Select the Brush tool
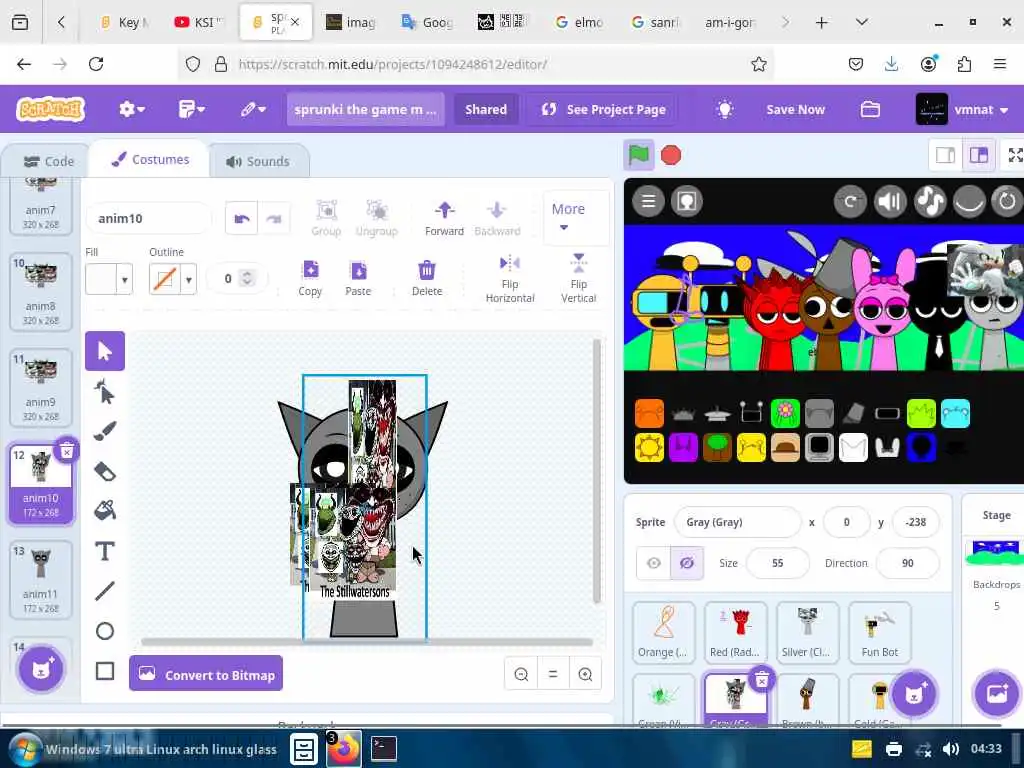 click(x=104, y=431)
